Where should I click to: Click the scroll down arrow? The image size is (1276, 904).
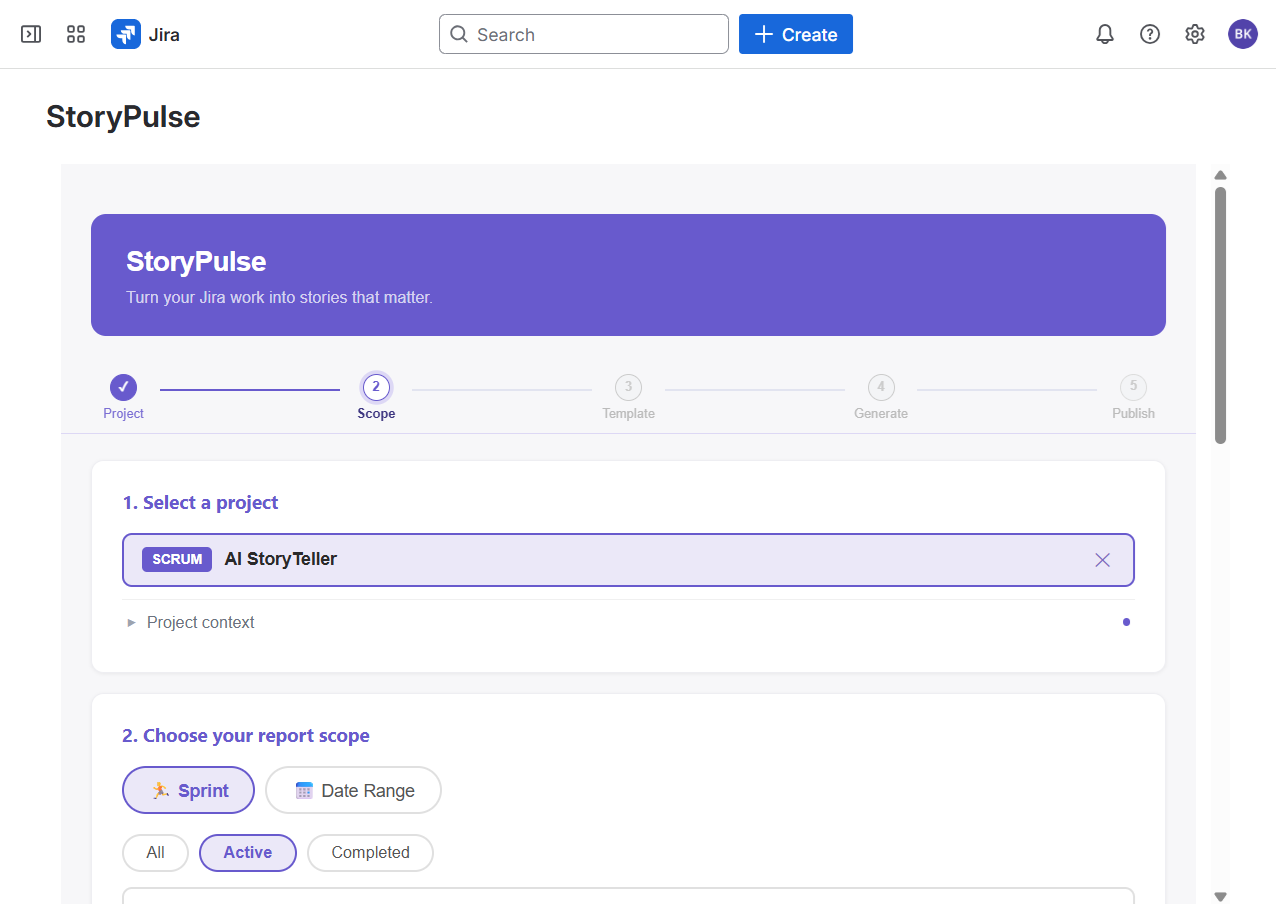(x=1220, y=896)
